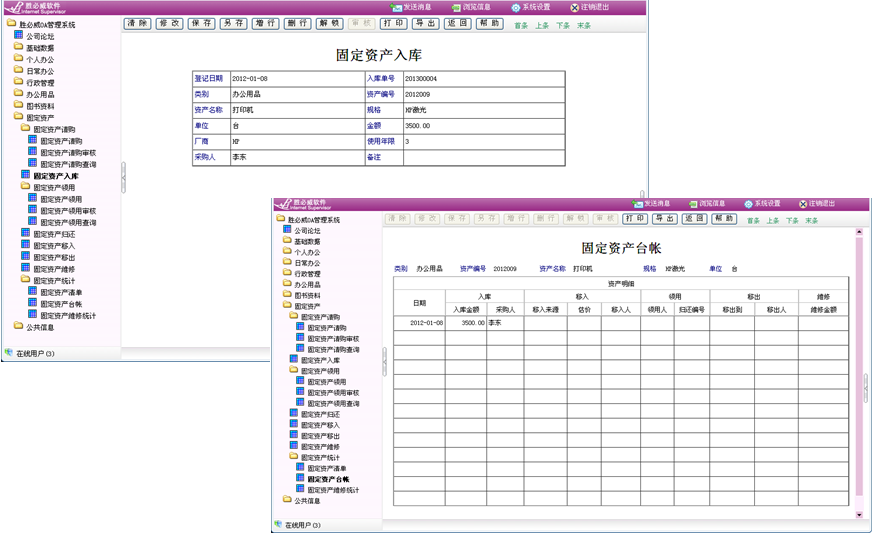Click 入库单号 field showing 201300004

pyautogui.click(x=483, y=79)
